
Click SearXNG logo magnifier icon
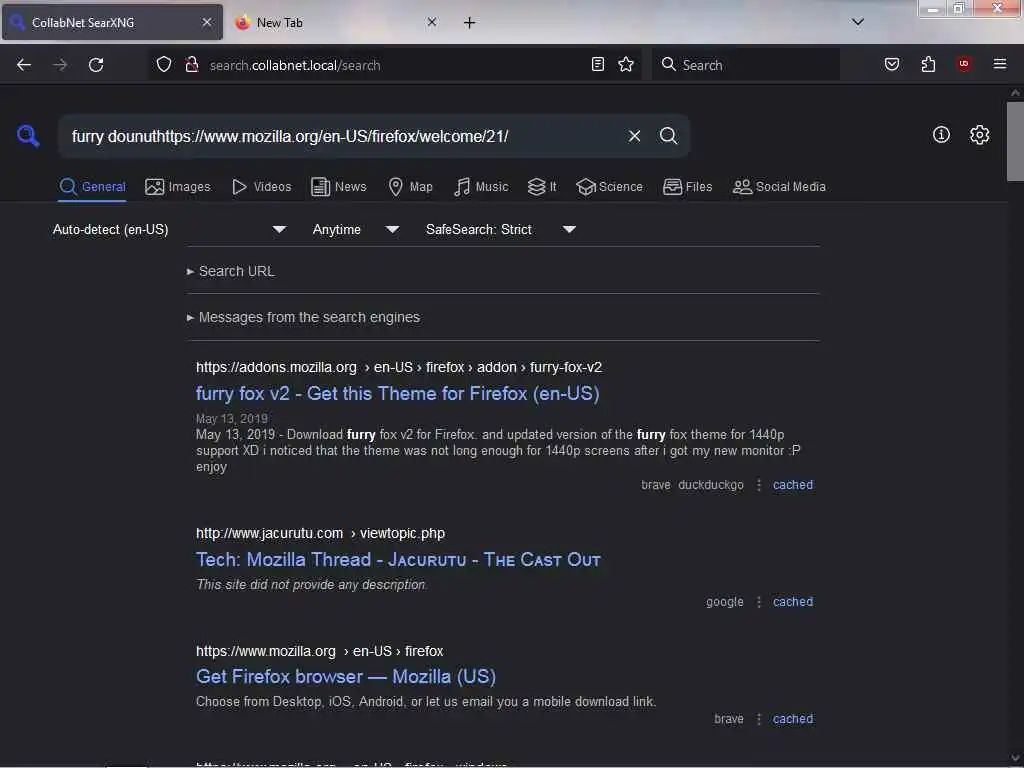pos(28,136)
